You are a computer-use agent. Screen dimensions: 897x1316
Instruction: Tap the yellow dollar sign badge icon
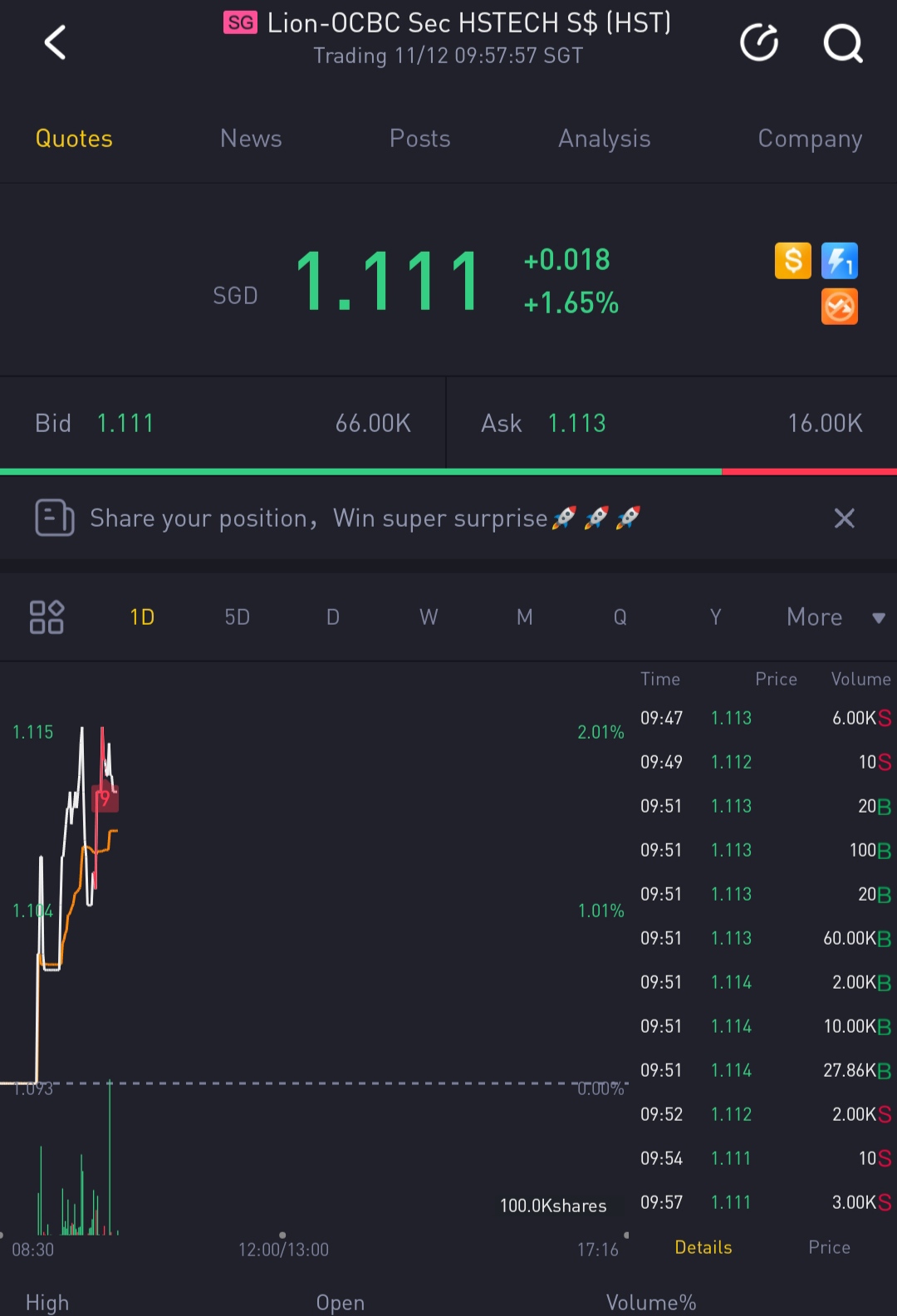point(793,261)
